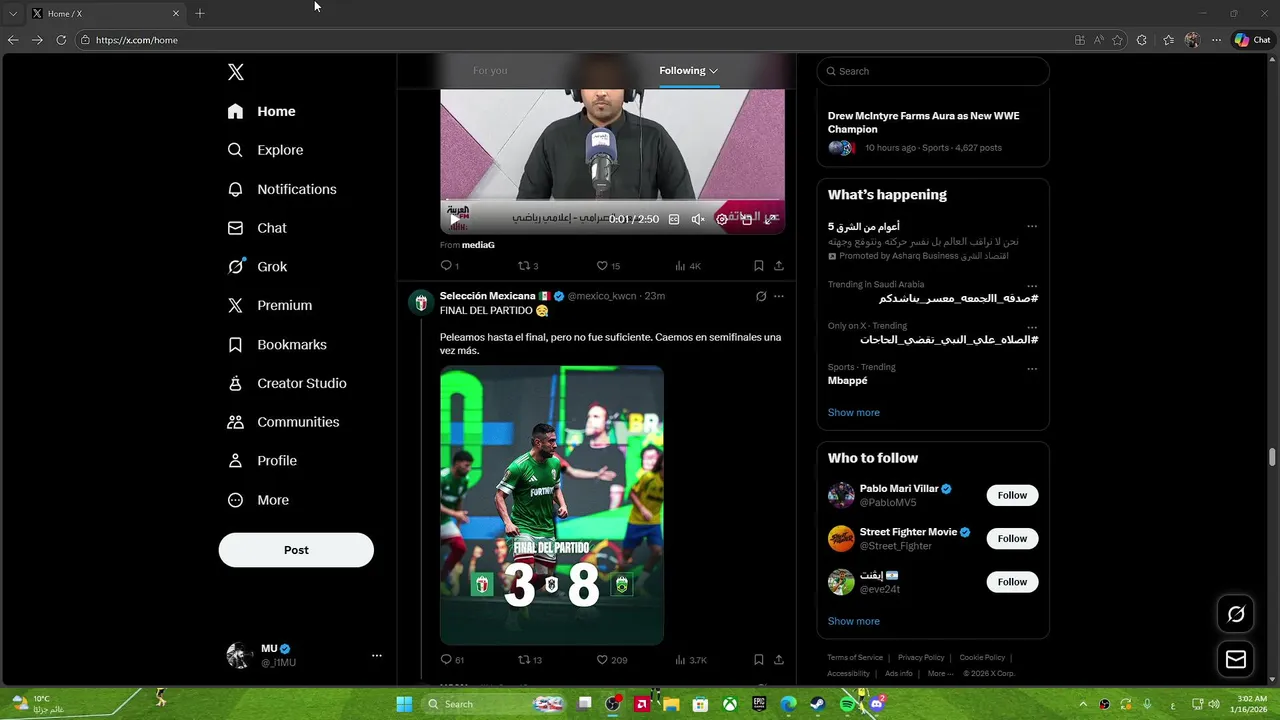
Task: Follow the @eve24t account
Action: pos(1012,581)
